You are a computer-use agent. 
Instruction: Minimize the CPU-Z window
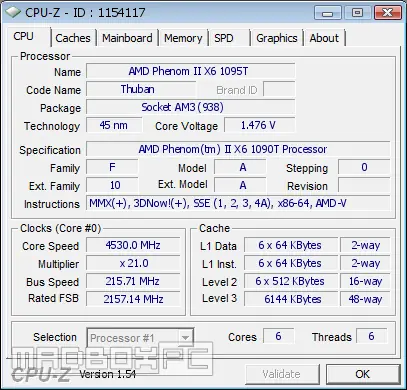pos(328,13)
